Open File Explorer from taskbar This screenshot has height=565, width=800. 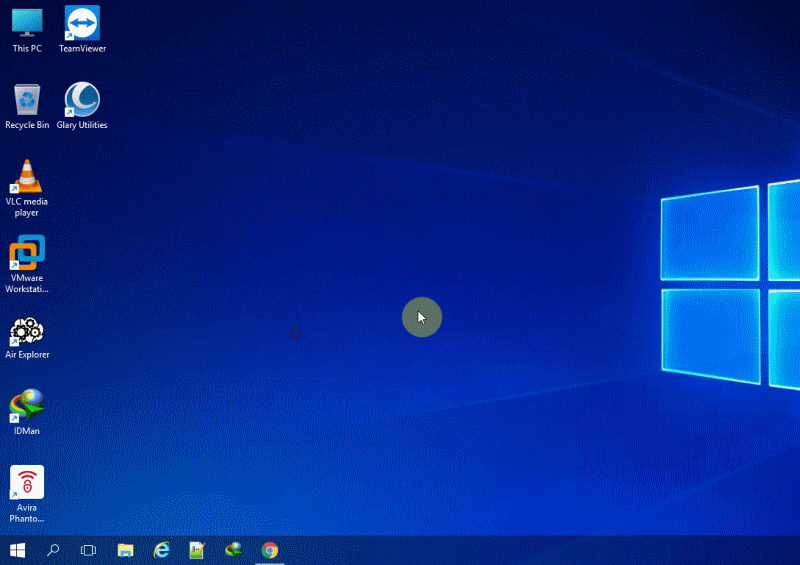[x=126, y=550]
